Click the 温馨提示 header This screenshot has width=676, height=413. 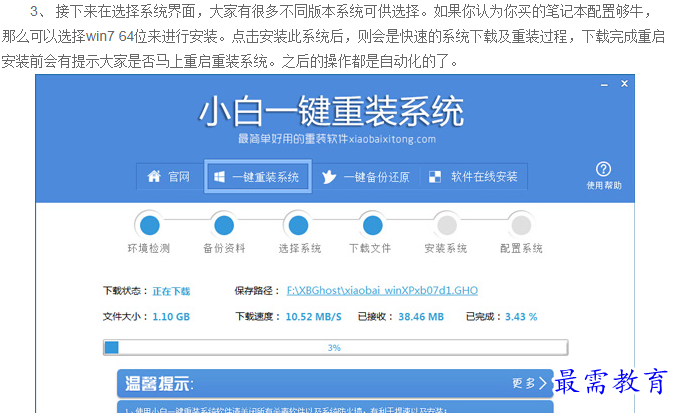coord(160,383)
